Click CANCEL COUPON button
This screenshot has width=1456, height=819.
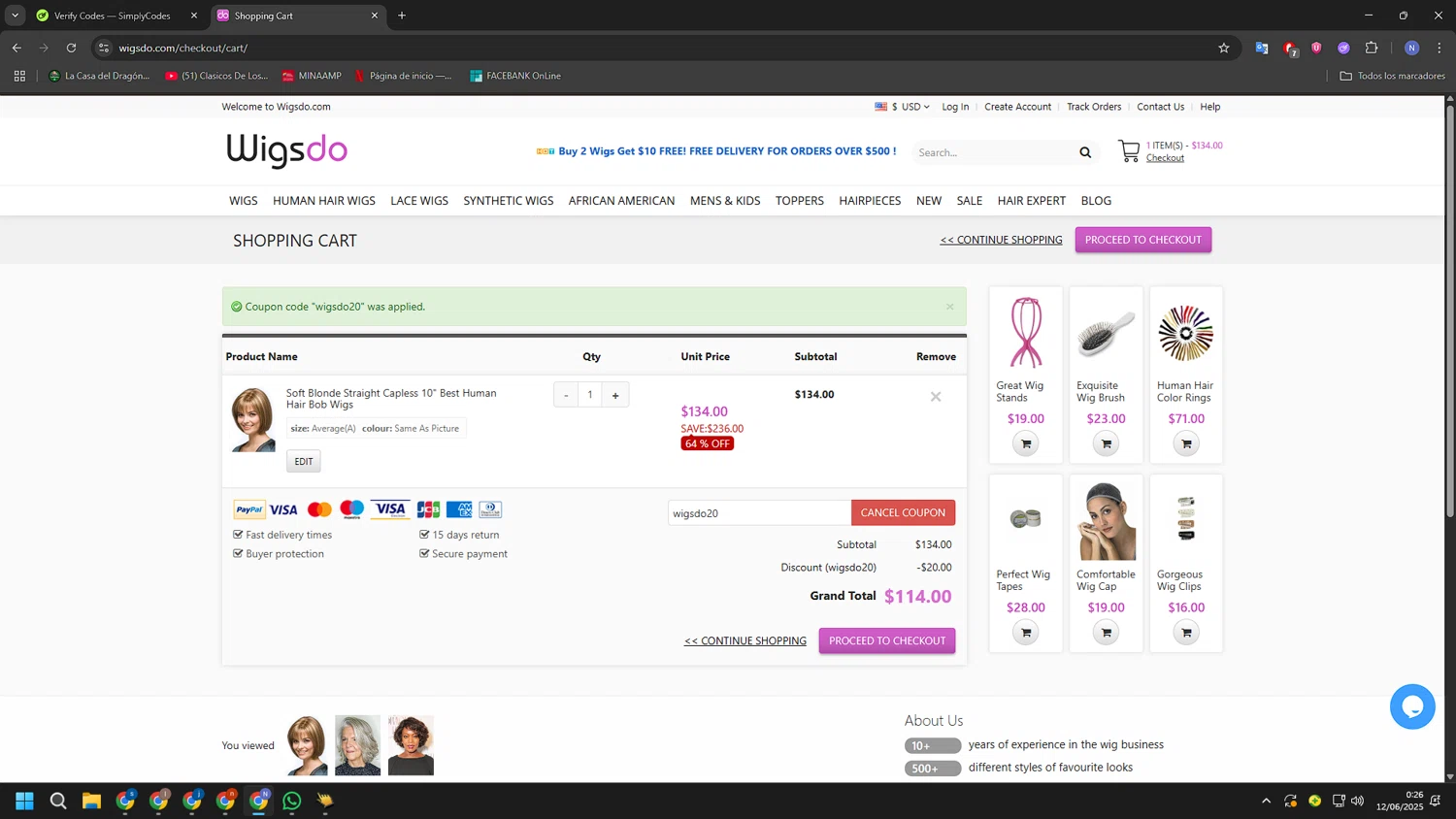click(x=903, y=512)
